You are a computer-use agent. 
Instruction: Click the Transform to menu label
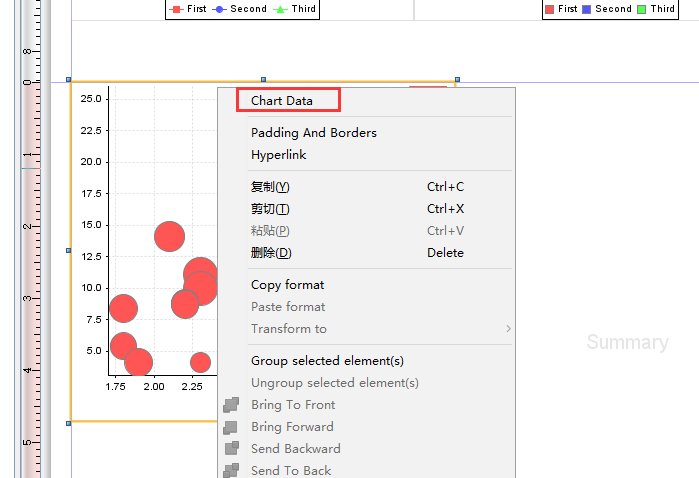click(x=289, y=329)
